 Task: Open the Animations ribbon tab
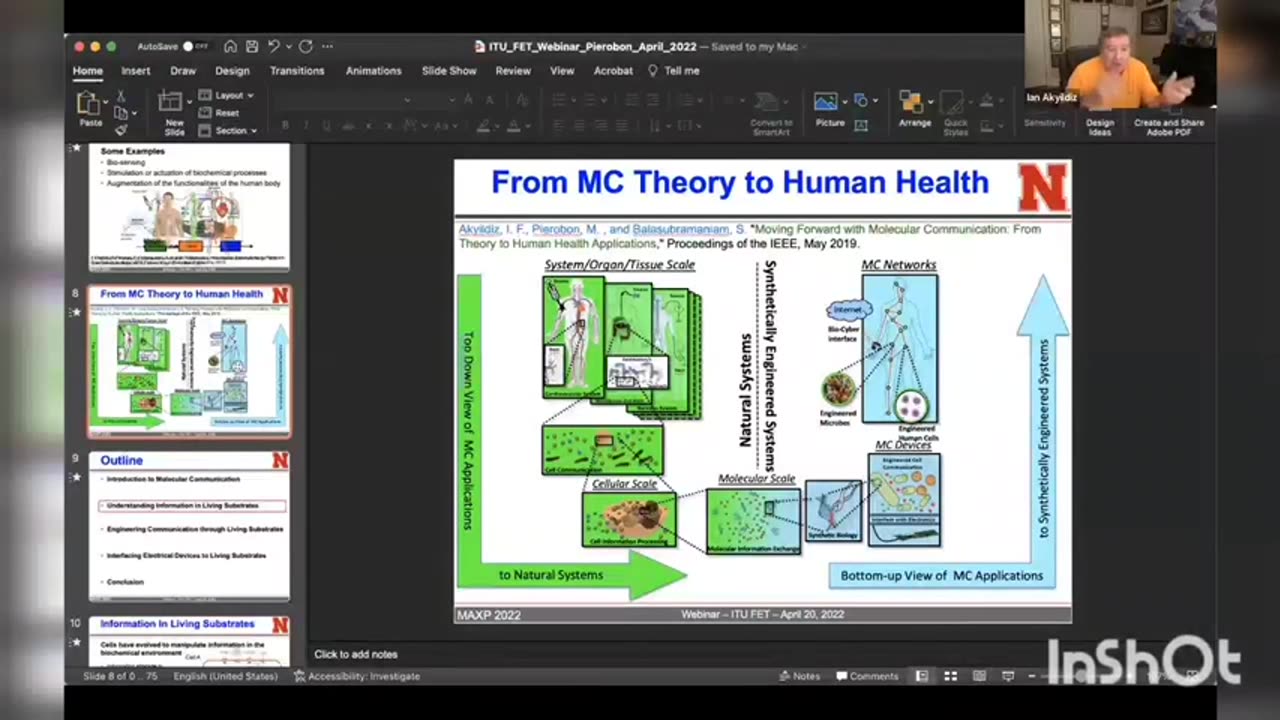click(x=373, y=71)
